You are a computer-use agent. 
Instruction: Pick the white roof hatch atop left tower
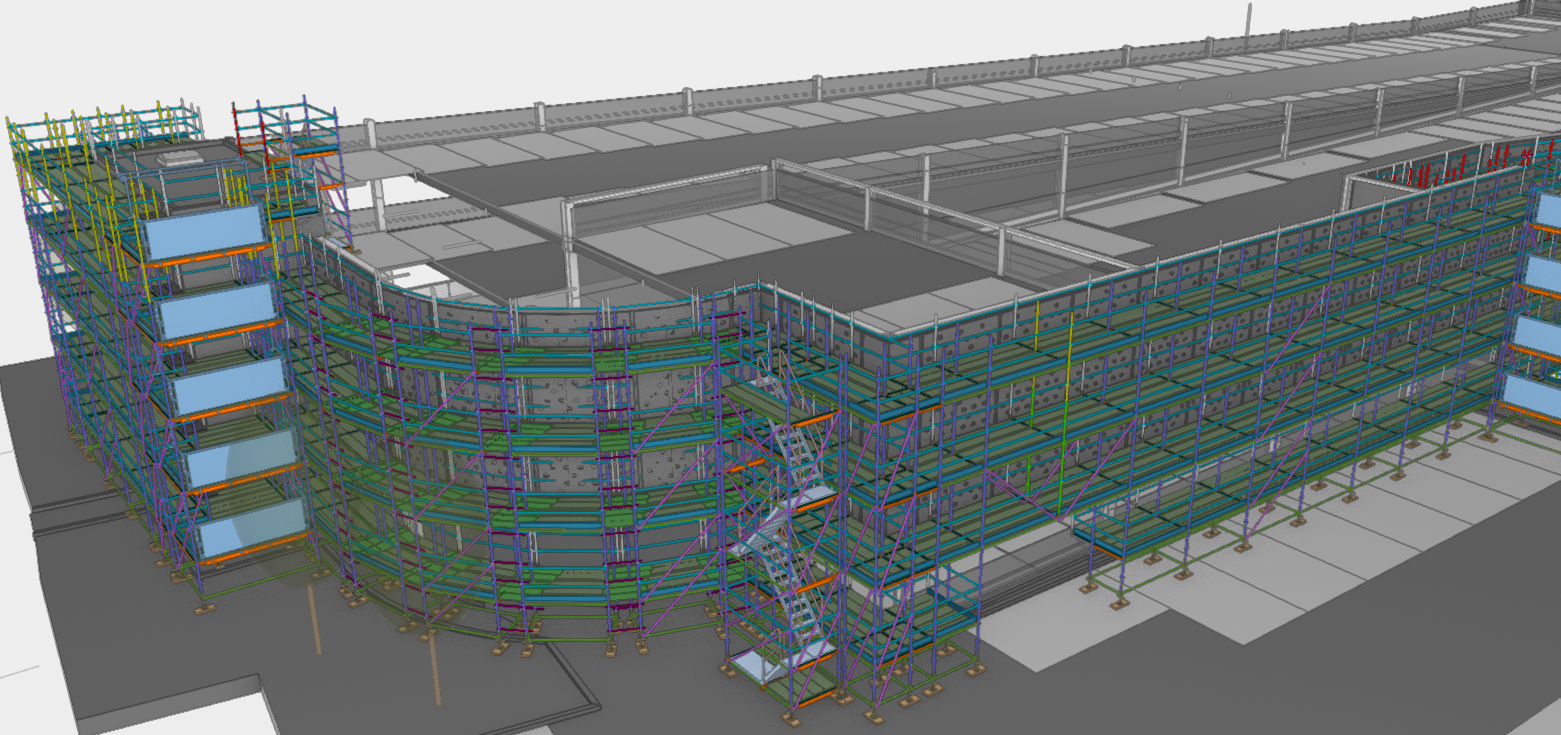pos(185,155)
